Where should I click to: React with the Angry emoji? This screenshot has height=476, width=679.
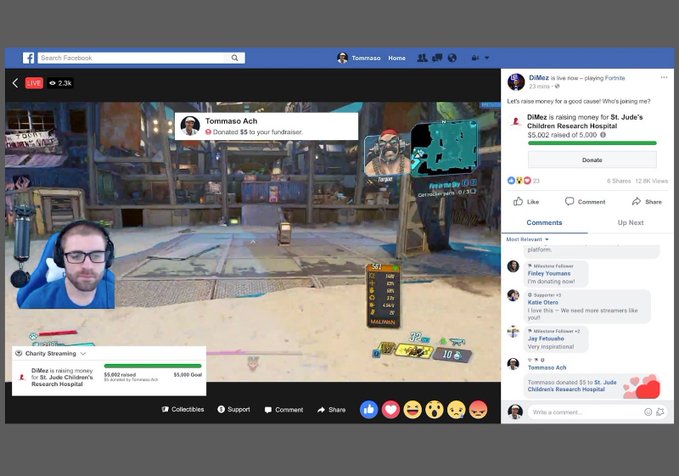[478, 409]
